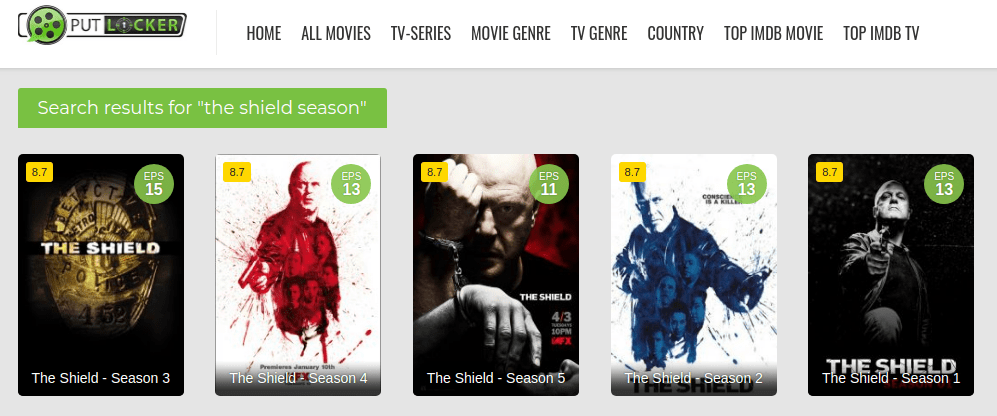
Task: Click the EPS 13 badge on Season 2
Action: click(746, 184)
